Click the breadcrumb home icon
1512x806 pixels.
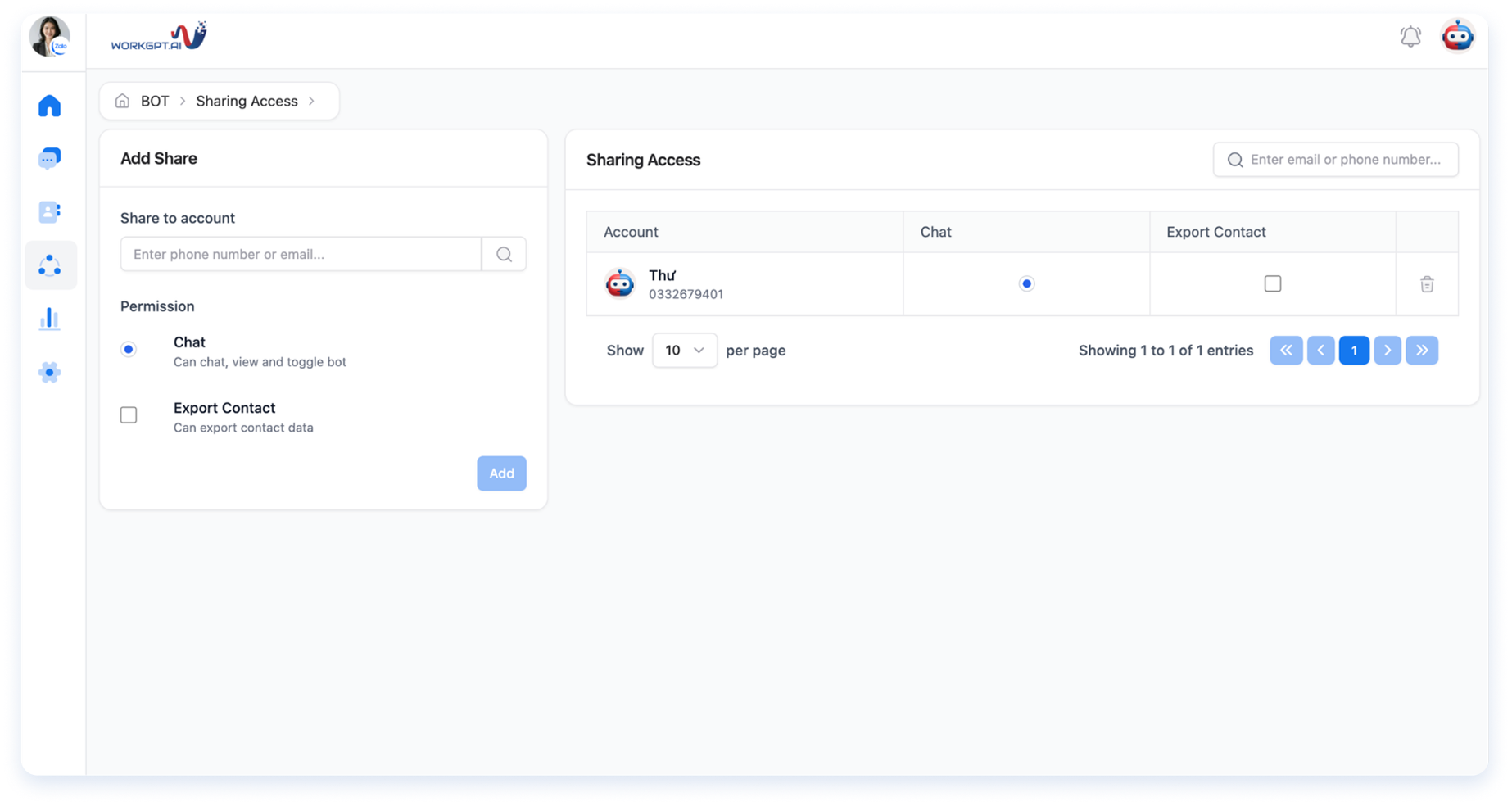[122, 101]
